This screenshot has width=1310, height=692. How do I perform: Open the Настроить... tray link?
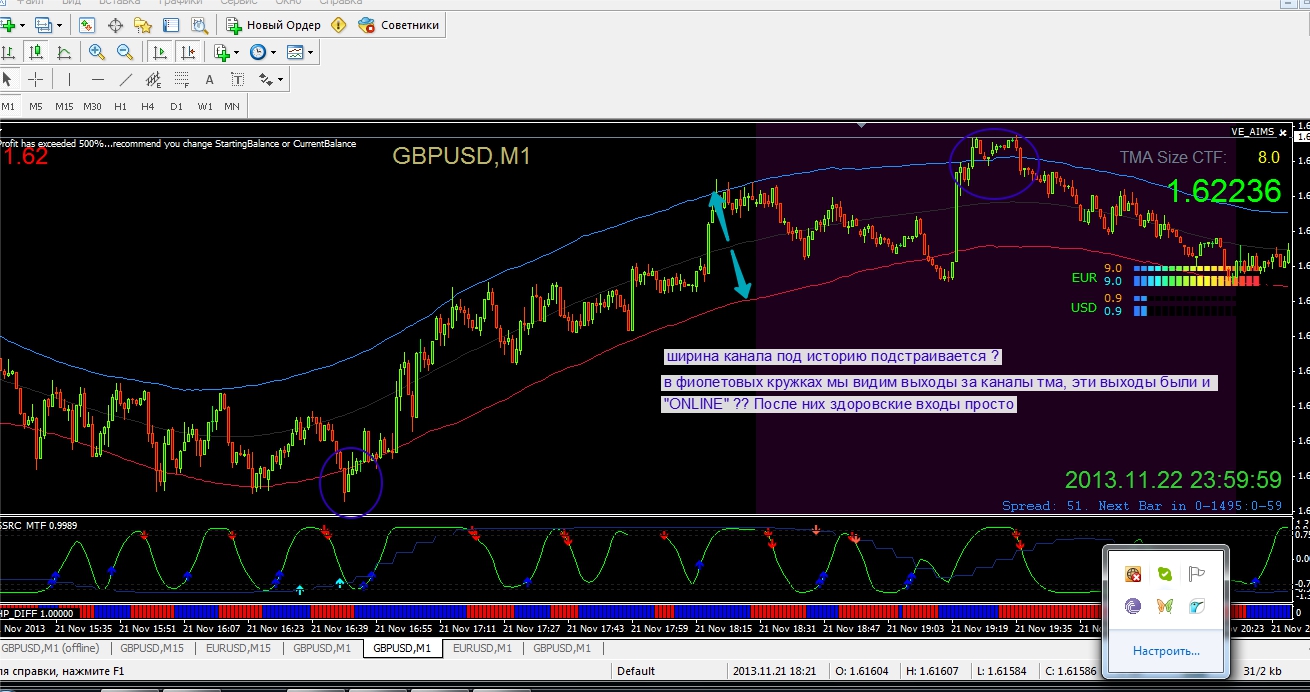click(x=1166, y=651)
